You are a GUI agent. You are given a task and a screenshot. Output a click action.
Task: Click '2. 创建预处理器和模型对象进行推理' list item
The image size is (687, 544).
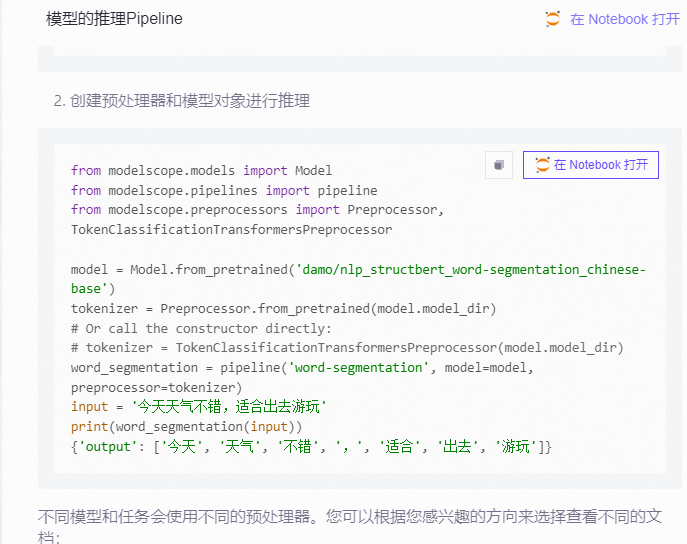(x=182, y=101)
